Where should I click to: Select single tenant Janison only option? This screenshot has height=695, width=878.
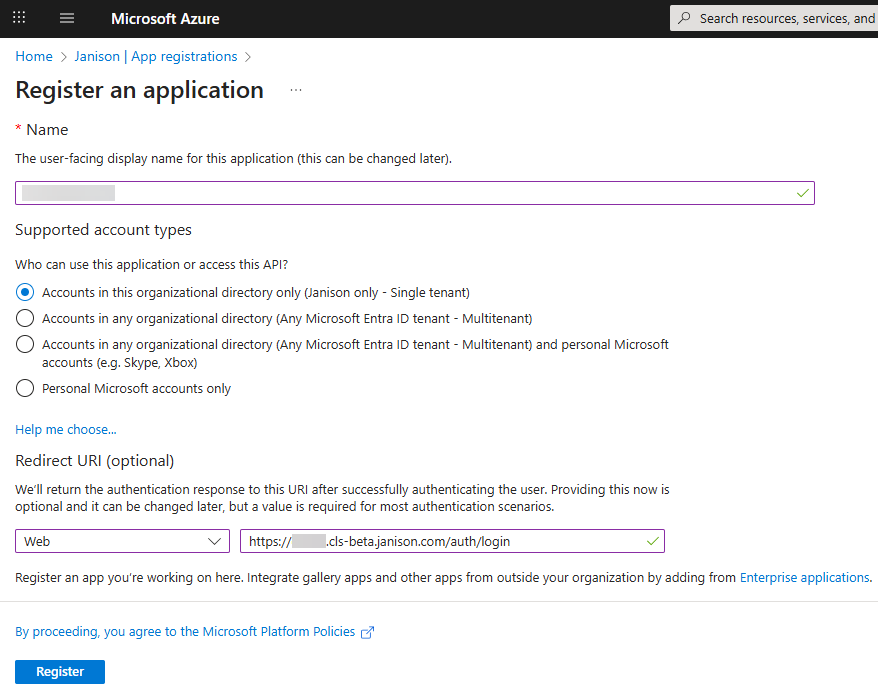tap(25, 293)
